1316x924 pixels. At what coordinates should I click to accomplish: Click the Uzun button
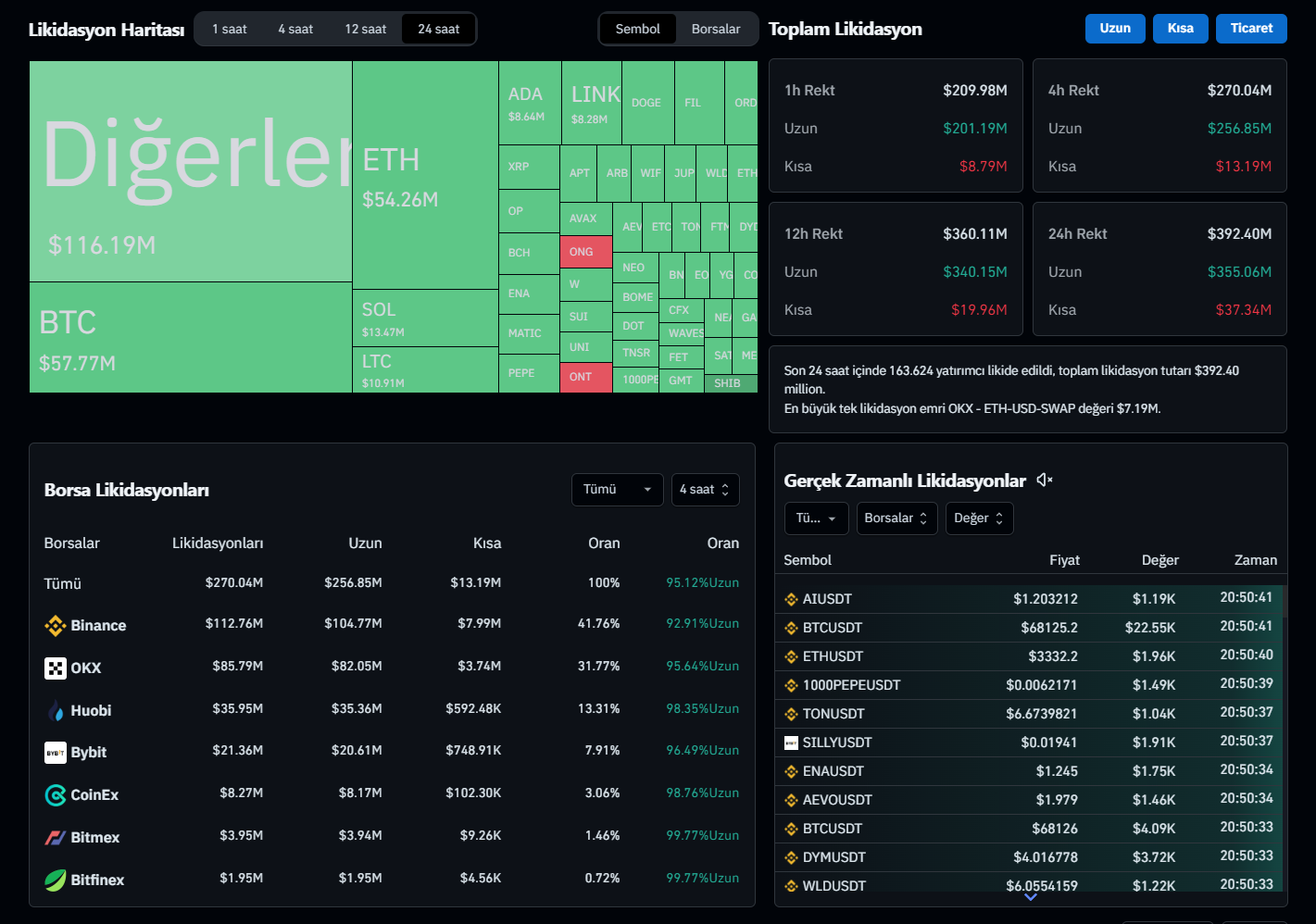1115,29
